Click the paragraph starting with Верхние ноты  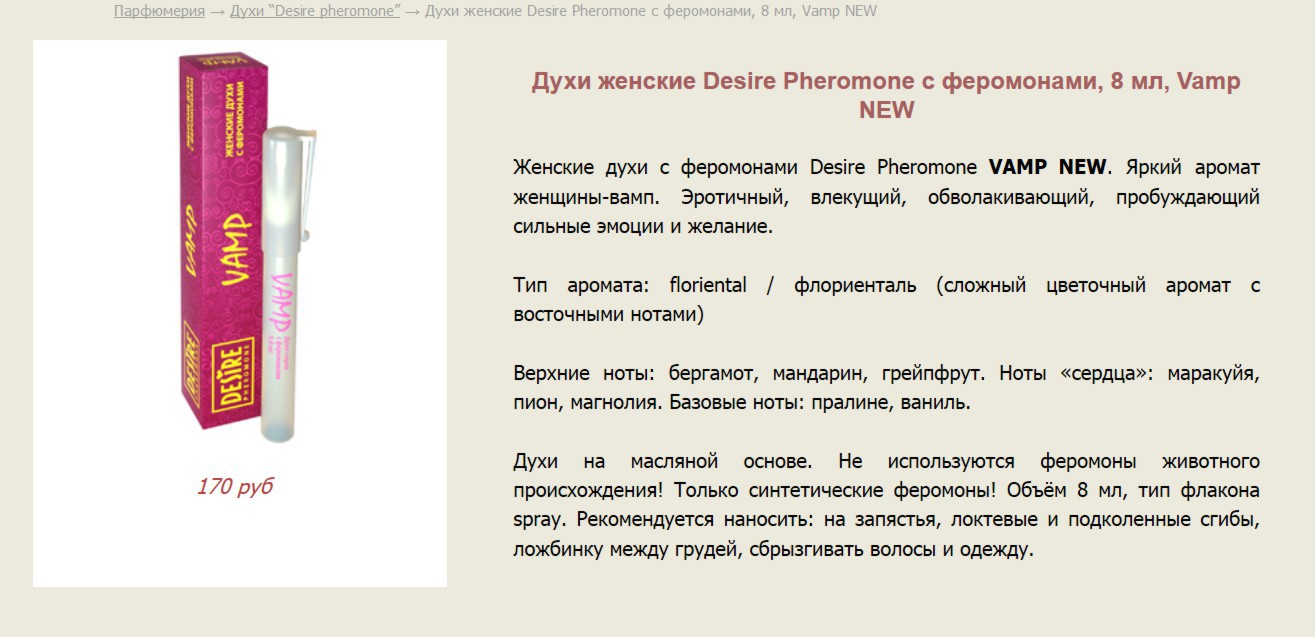pos(886,388)
